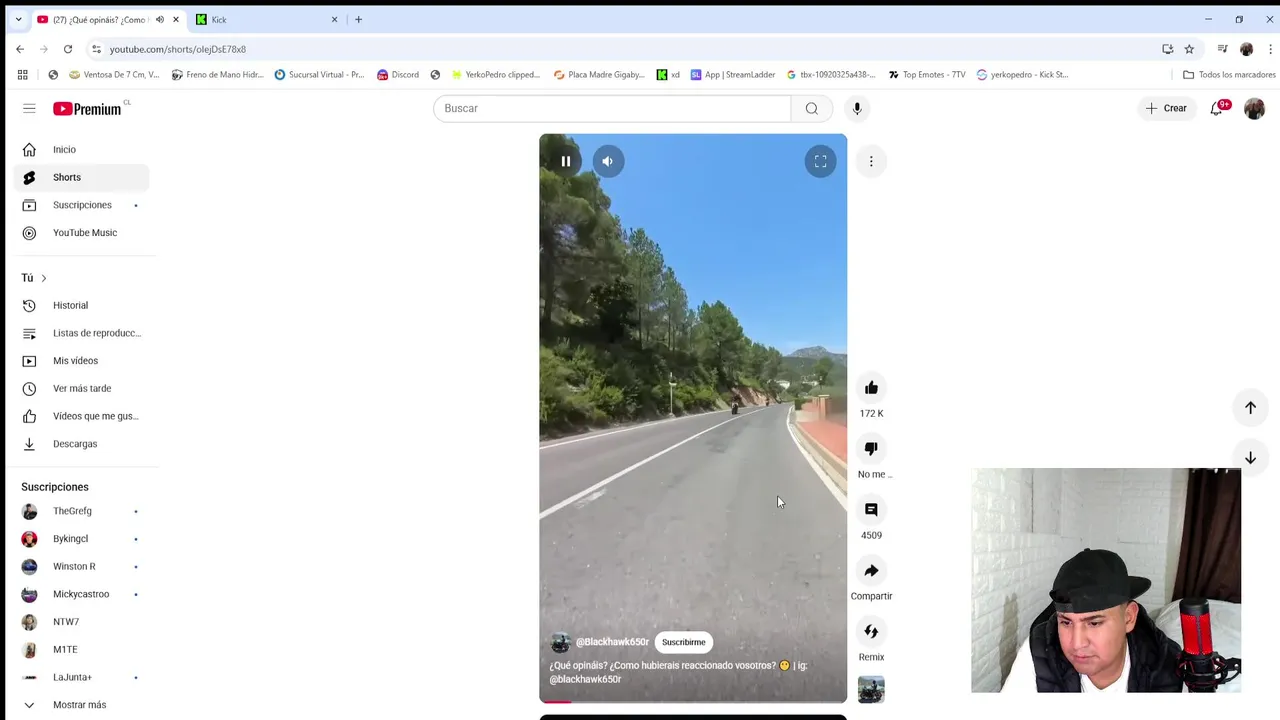
Task: Expand the Tú section chevron
Action: coord(43,278)
